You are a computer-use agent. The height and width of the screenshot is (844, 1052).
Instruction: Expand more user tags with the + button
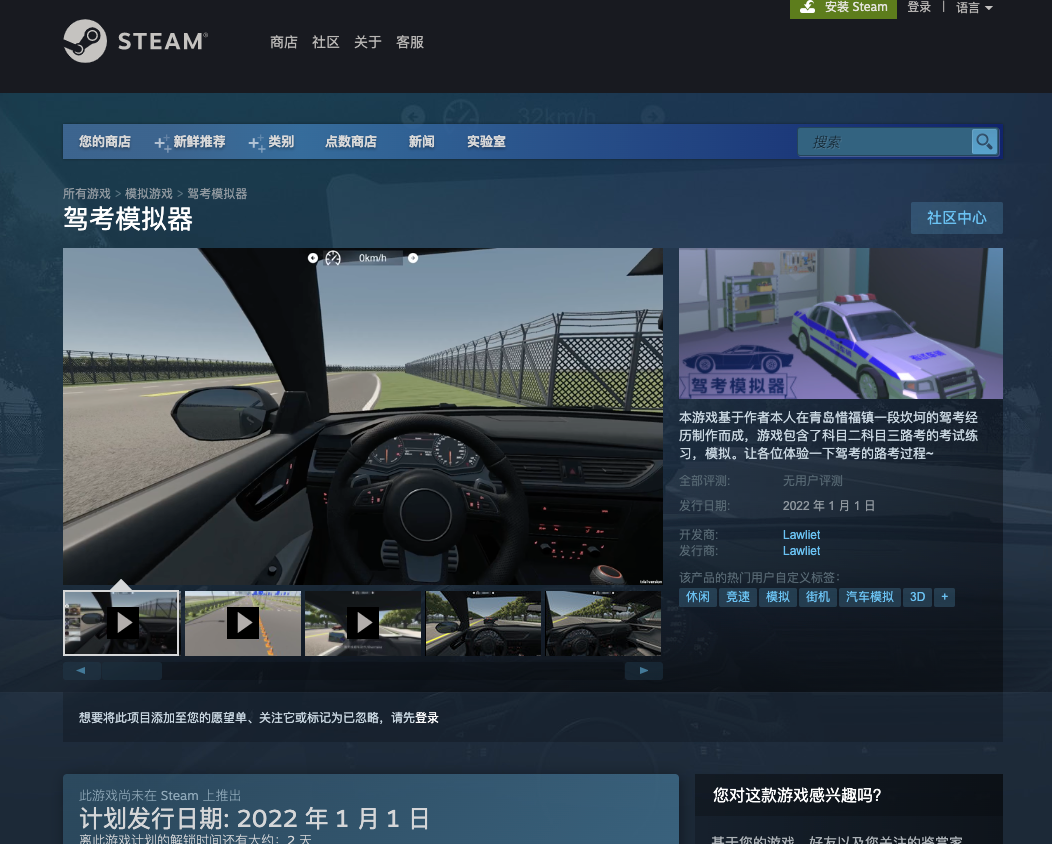tap(944, 596)
